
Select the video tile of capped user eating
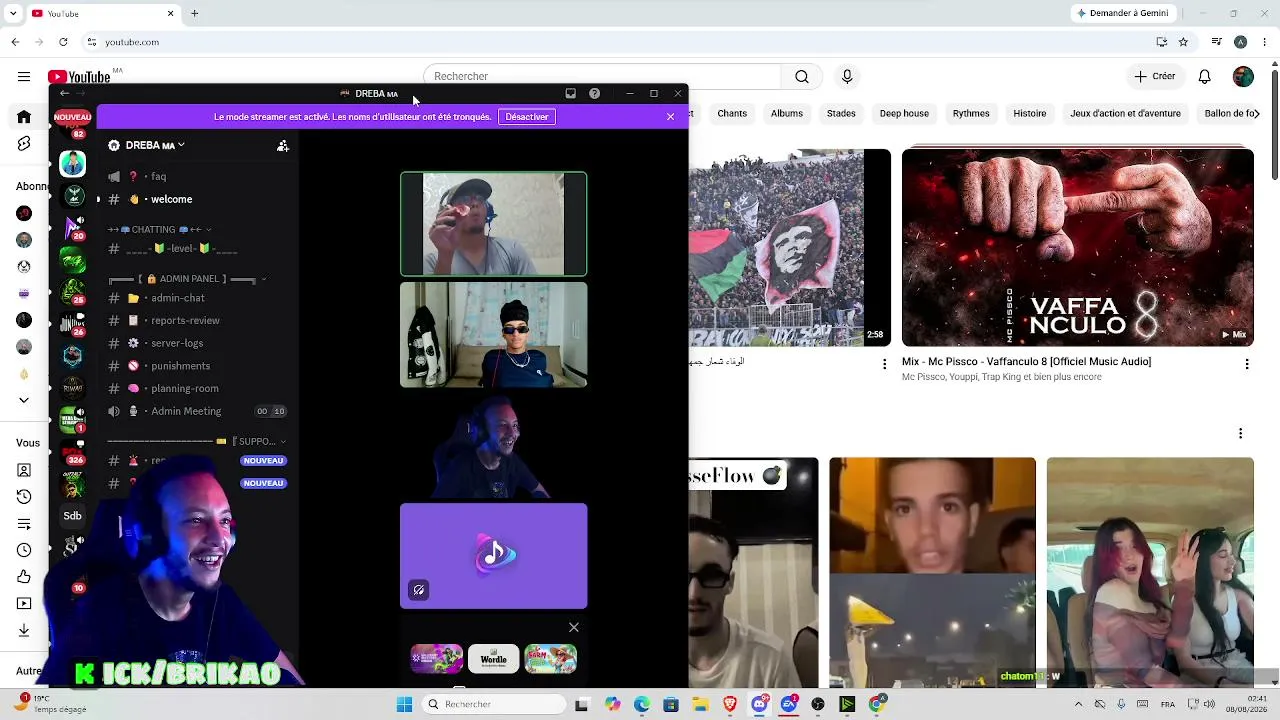click(x=494, y=224)
